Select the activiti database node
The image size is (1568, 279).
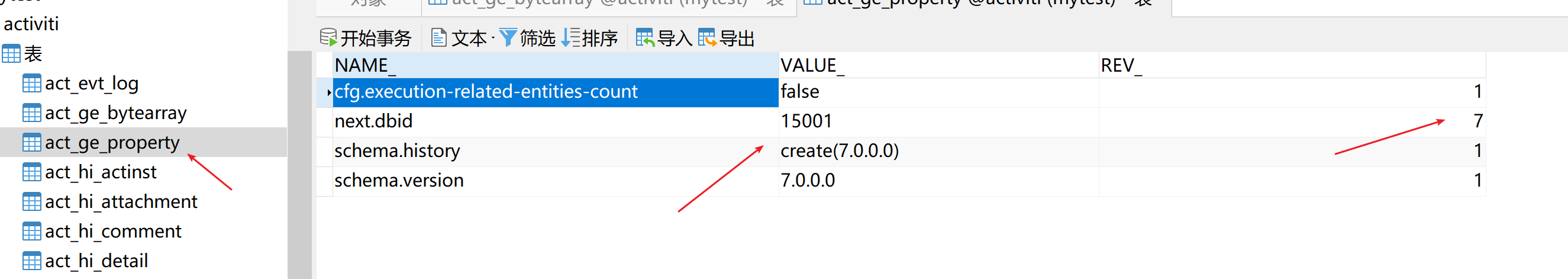click(31, 24)
